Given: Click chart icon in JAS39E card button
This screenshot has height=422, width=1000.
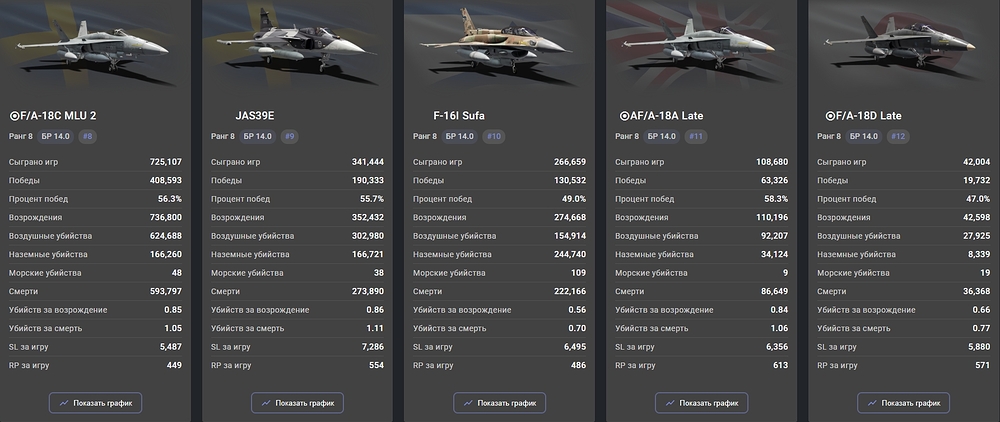Looking at the screenshot, I should tap(266, 403).
